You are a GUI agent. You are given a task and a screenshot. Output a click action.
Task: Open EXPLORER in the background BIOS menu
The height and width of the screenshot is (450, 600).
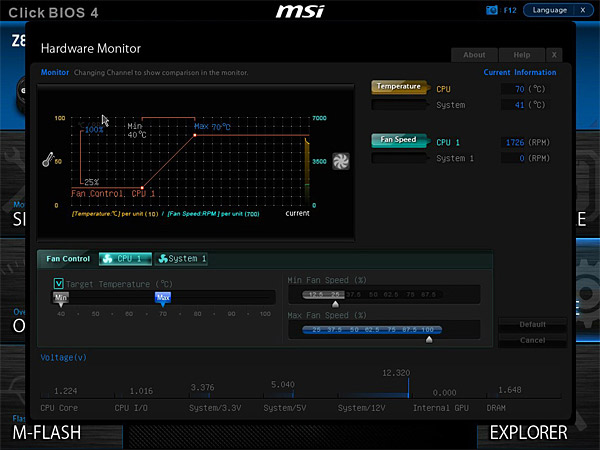pos(528,433)
